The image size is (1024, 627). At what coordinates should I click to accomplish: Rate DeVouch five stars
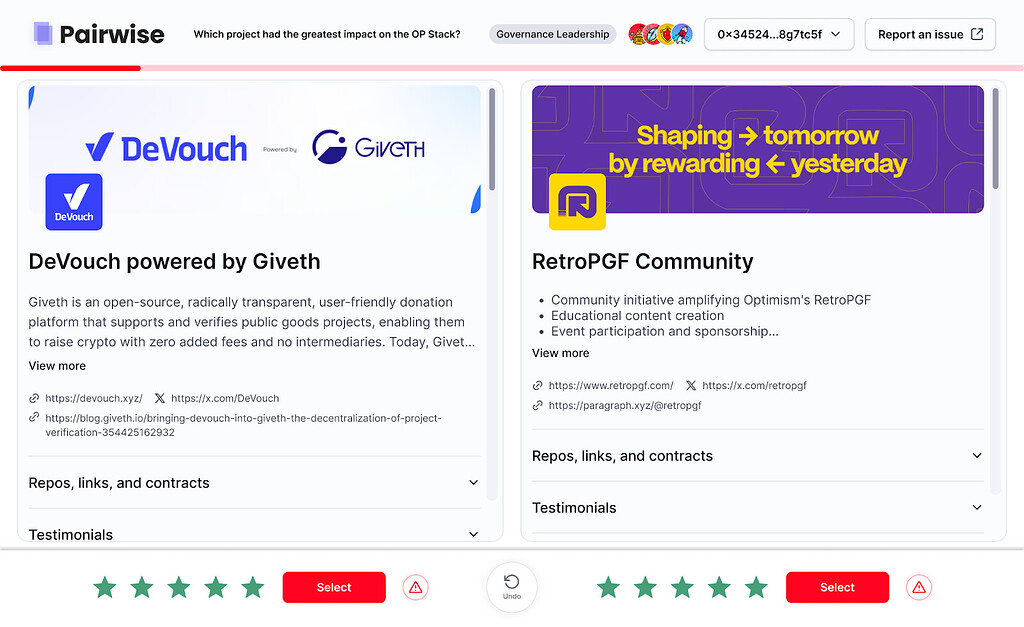252,587
